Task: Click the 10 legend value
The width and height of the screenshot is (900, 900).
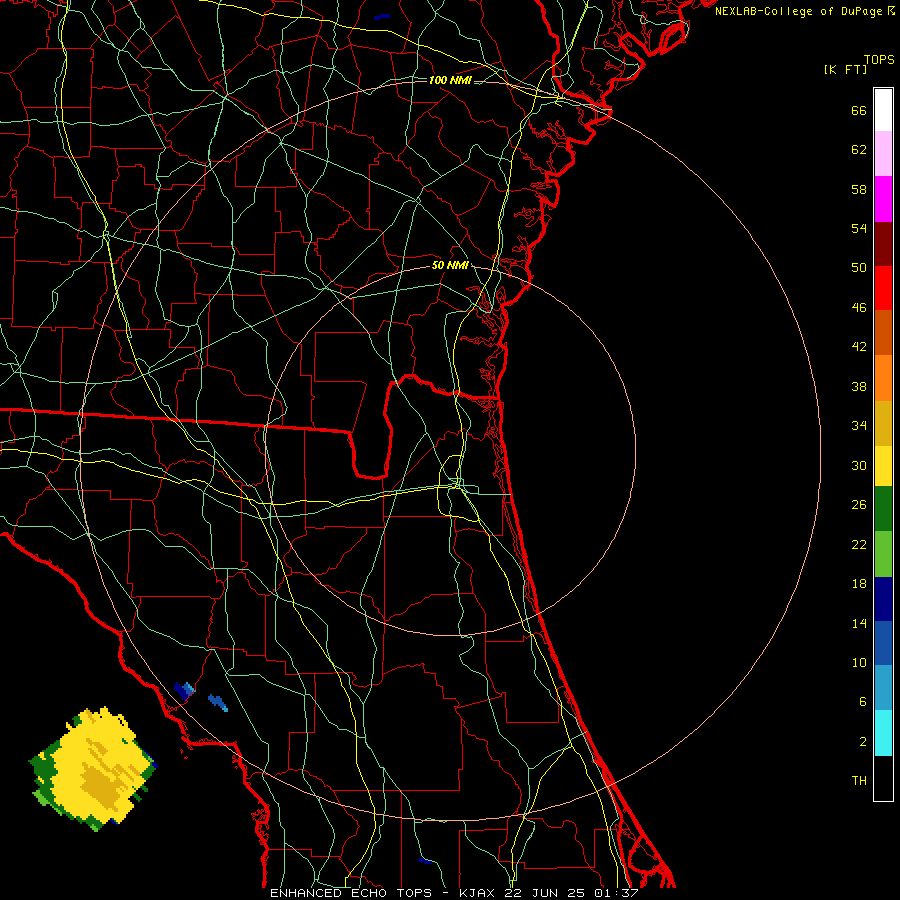Action: click(x=859, y=662)
